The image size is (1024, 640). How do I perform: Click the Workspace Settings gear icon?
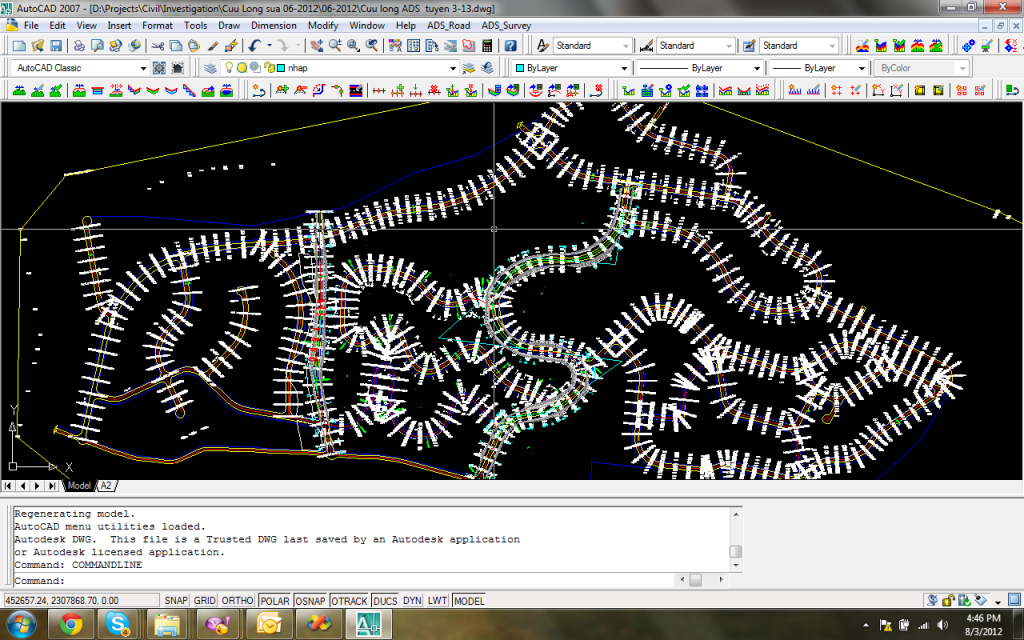coord(159,68)
